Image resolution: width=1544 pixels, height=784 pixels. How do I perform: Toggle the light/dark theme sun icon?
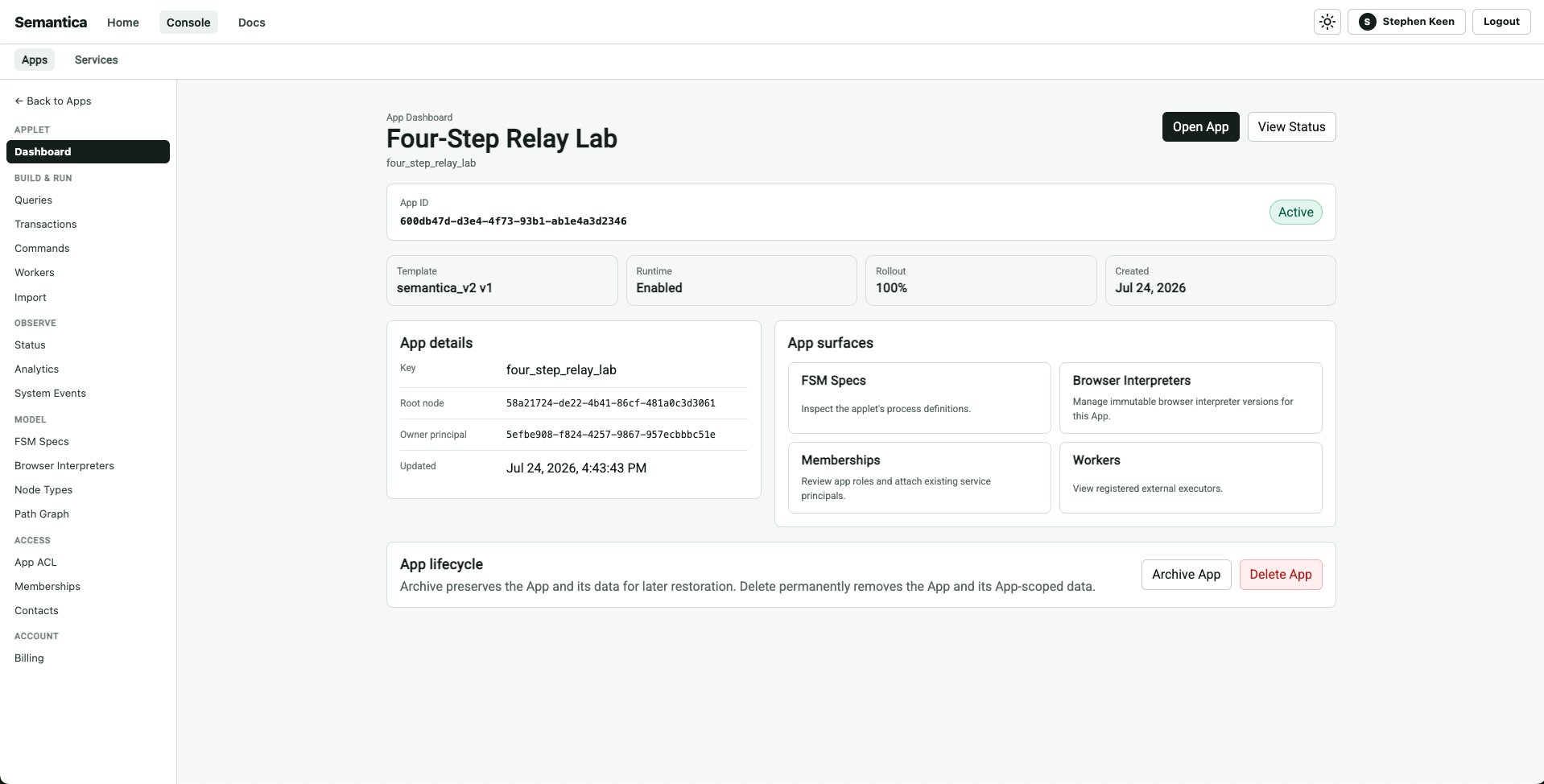tap(1327, 22)
